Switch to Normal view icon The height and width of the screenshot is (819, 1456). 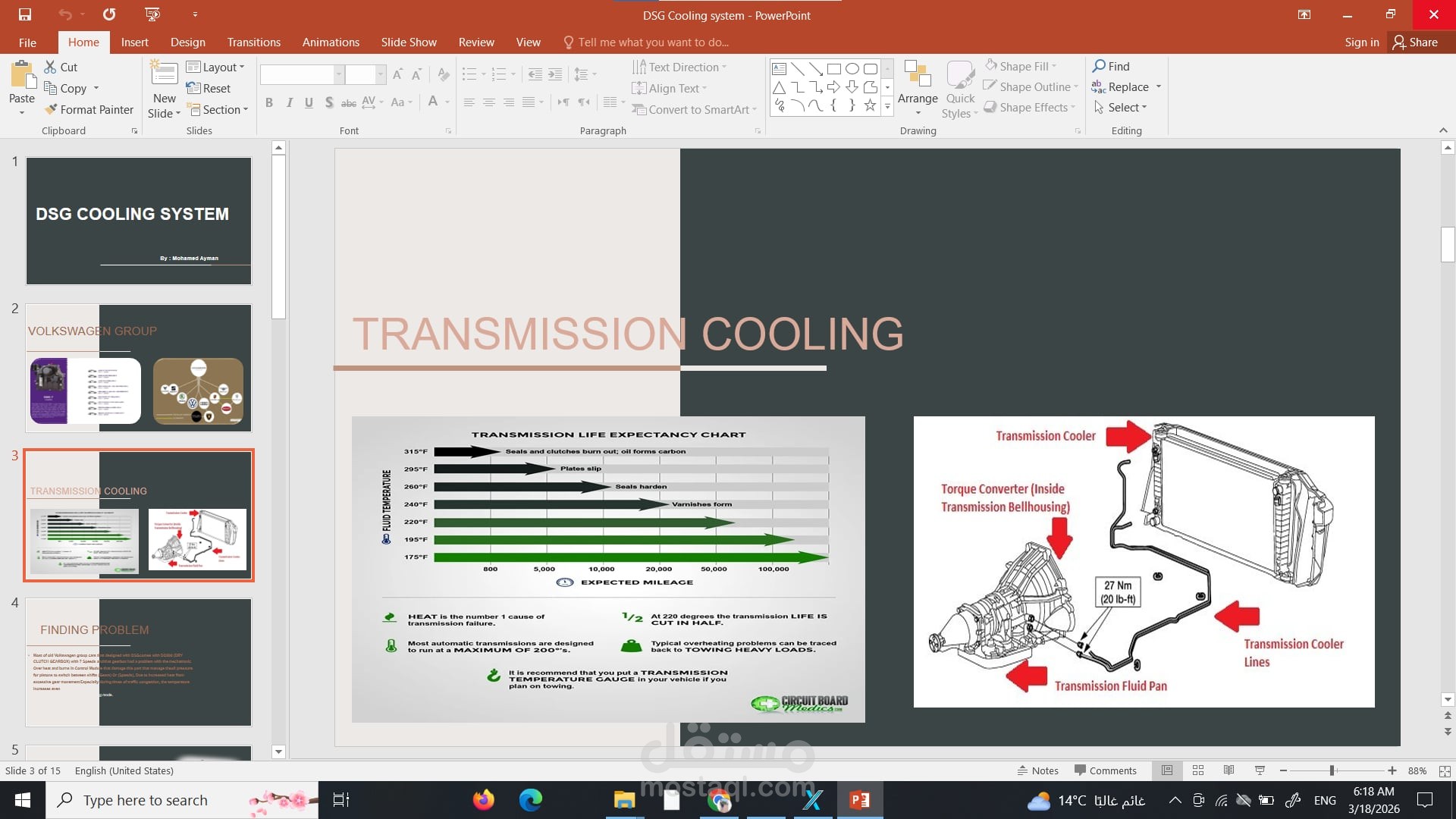tap(1167, 770)
